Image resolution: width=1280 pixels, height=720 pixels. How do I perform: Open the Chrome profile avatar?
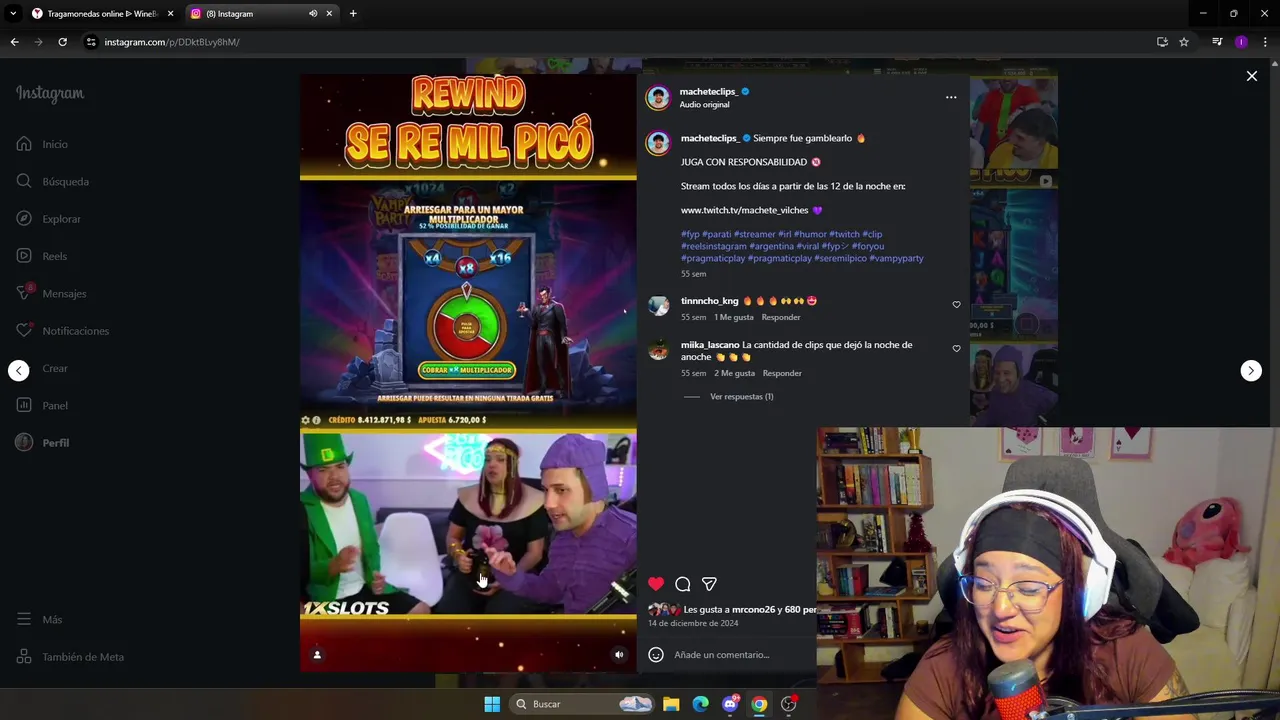click(x=1241, y=42)
